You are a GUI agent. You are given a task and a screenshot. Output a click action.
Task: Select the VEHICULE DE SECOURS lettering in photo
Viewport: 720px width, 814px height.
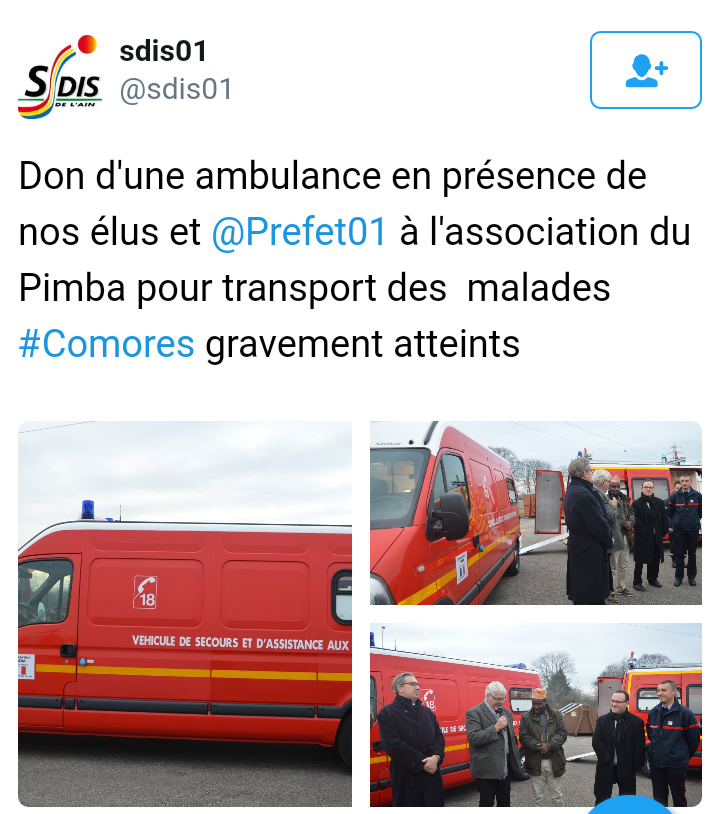click(x=240, y=643)
